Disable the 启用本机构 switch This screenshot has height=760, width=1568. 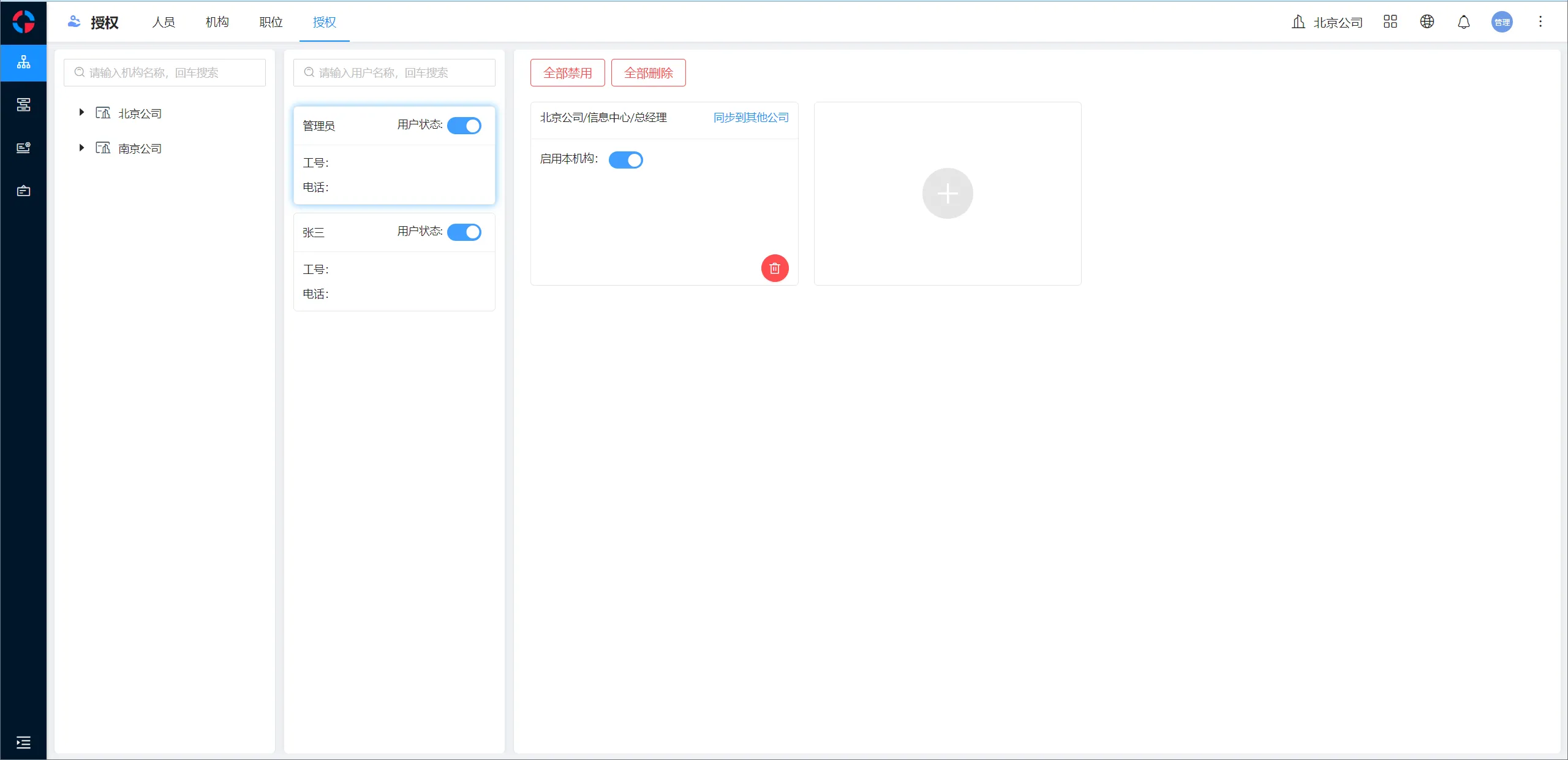click(625, 160)
